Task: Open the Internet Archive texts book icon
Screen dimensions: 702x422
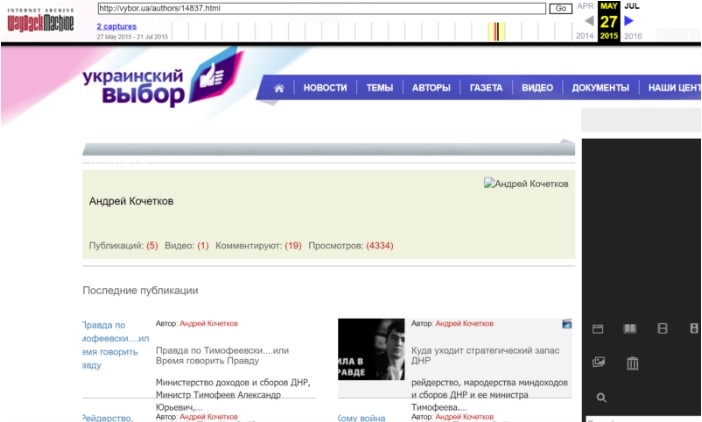Action: pyautogui.click(x=630, y=328)
